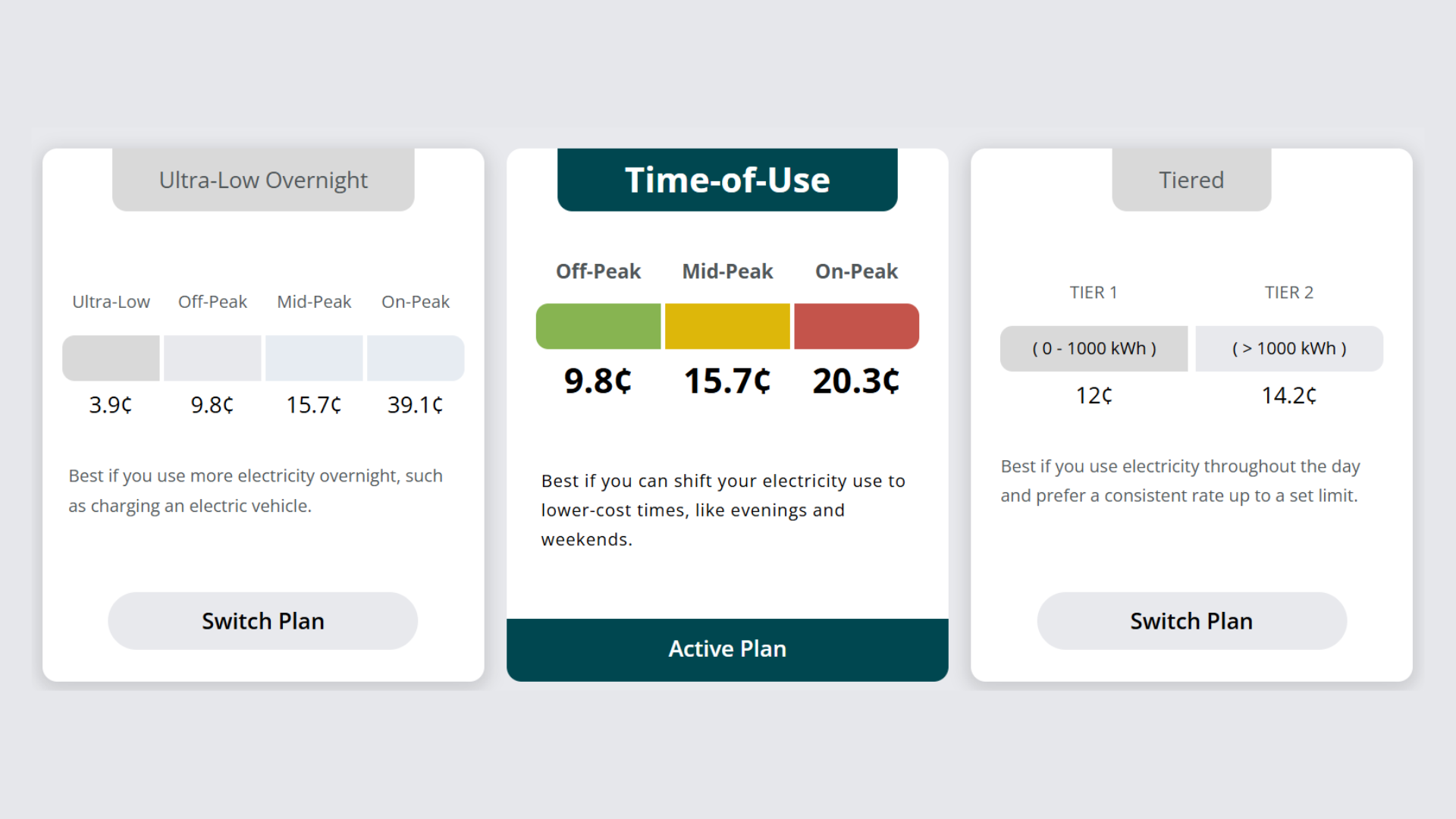Select the yellow Mid-Peak rate segment
1456x819 pixels.
coord(726,325)
